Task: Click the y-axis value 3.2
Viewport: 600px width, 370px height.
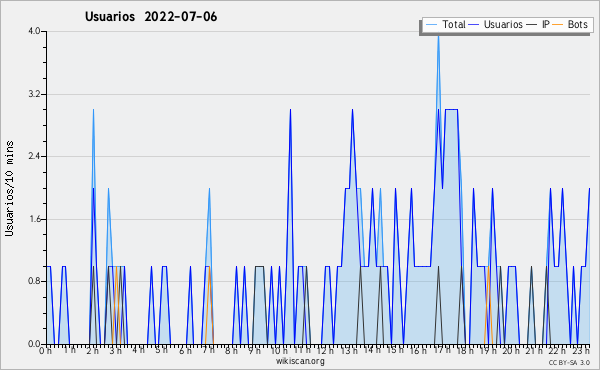Action: pyautogui.click(x=34, y=94)
